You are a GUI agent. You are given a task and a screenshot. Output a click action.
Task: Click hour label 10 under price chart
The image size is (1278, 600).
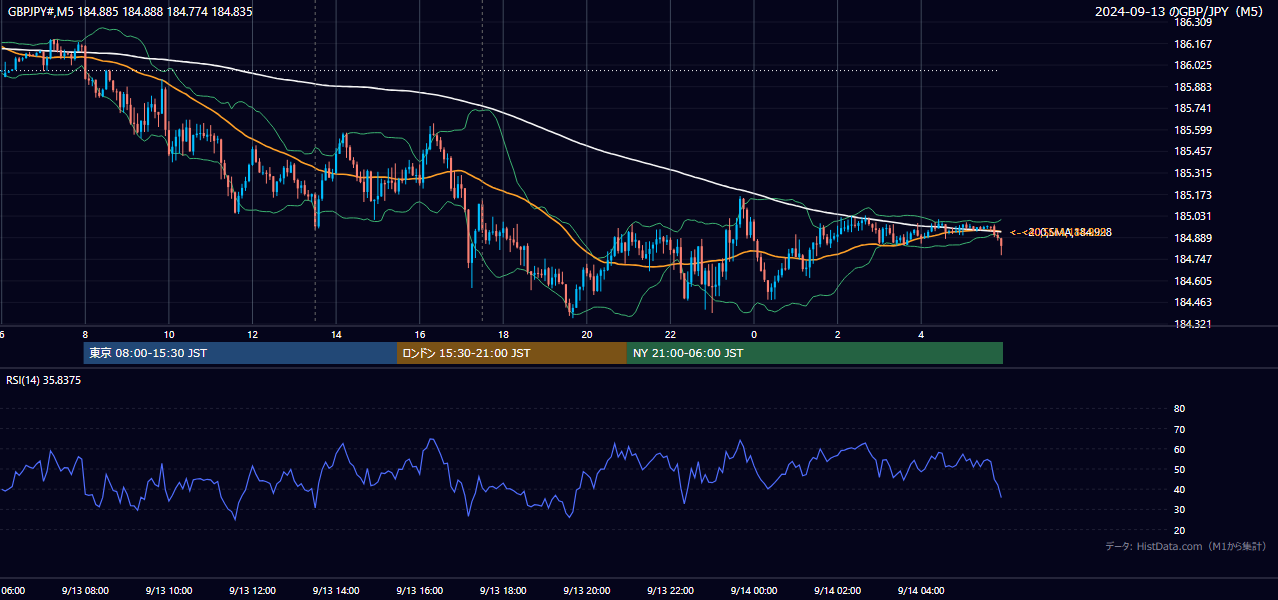coord(169,335)
